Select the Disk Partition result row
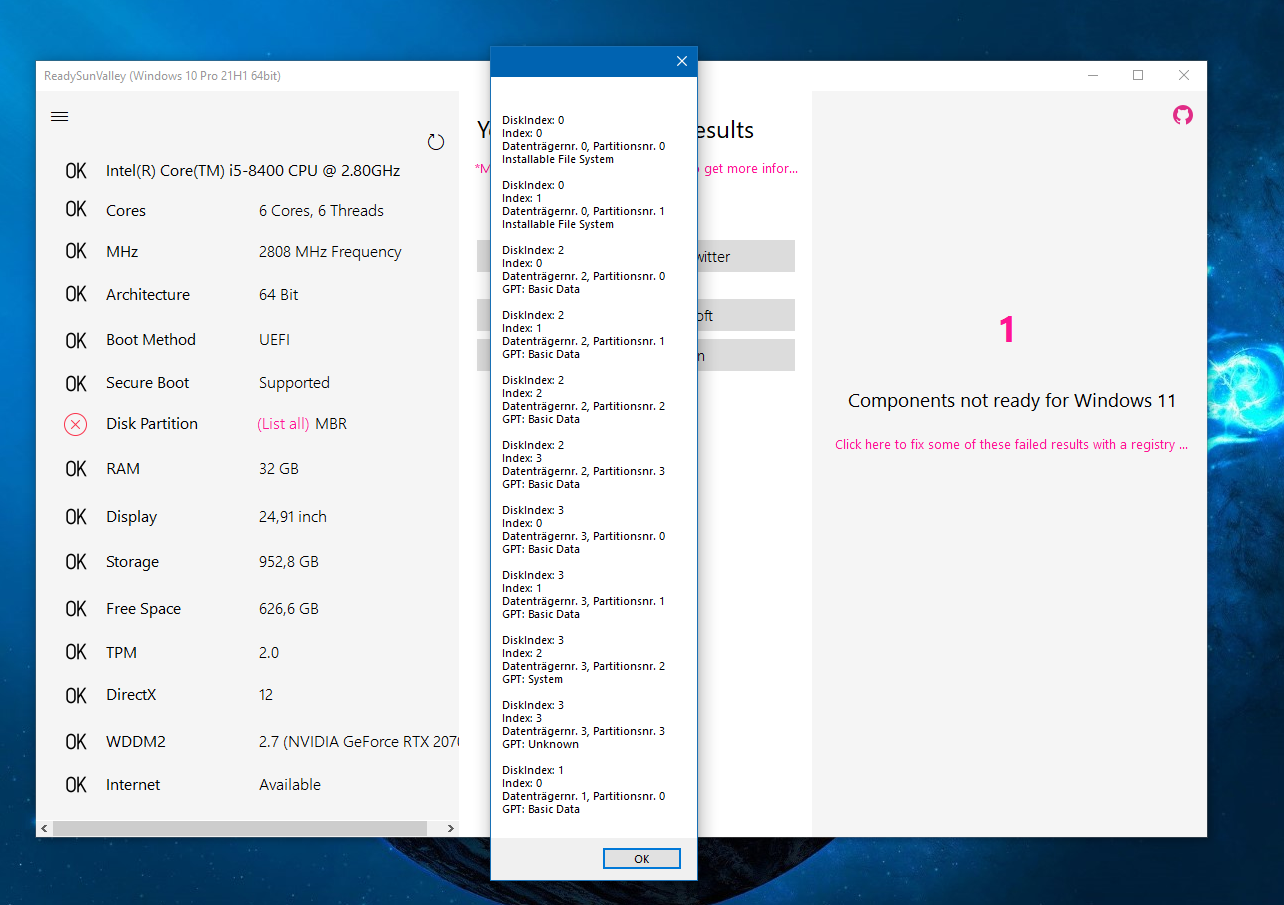 151,424
